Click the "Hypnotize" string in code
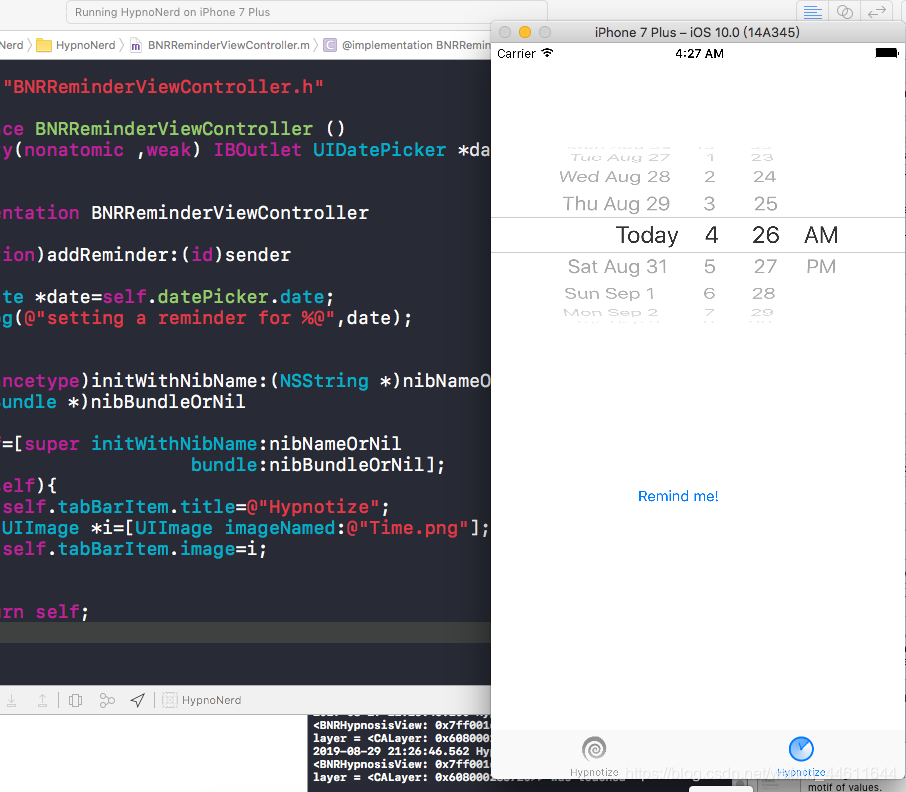Viewport: 906px width, 792px height. click(313, 507)
